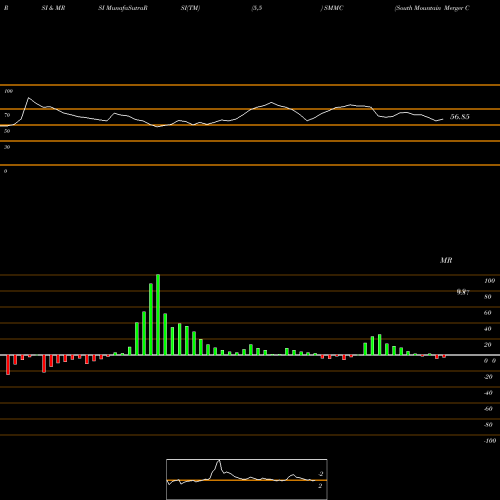Click the RSI axis label 50

pyautogui.click(x=7, y=131)
